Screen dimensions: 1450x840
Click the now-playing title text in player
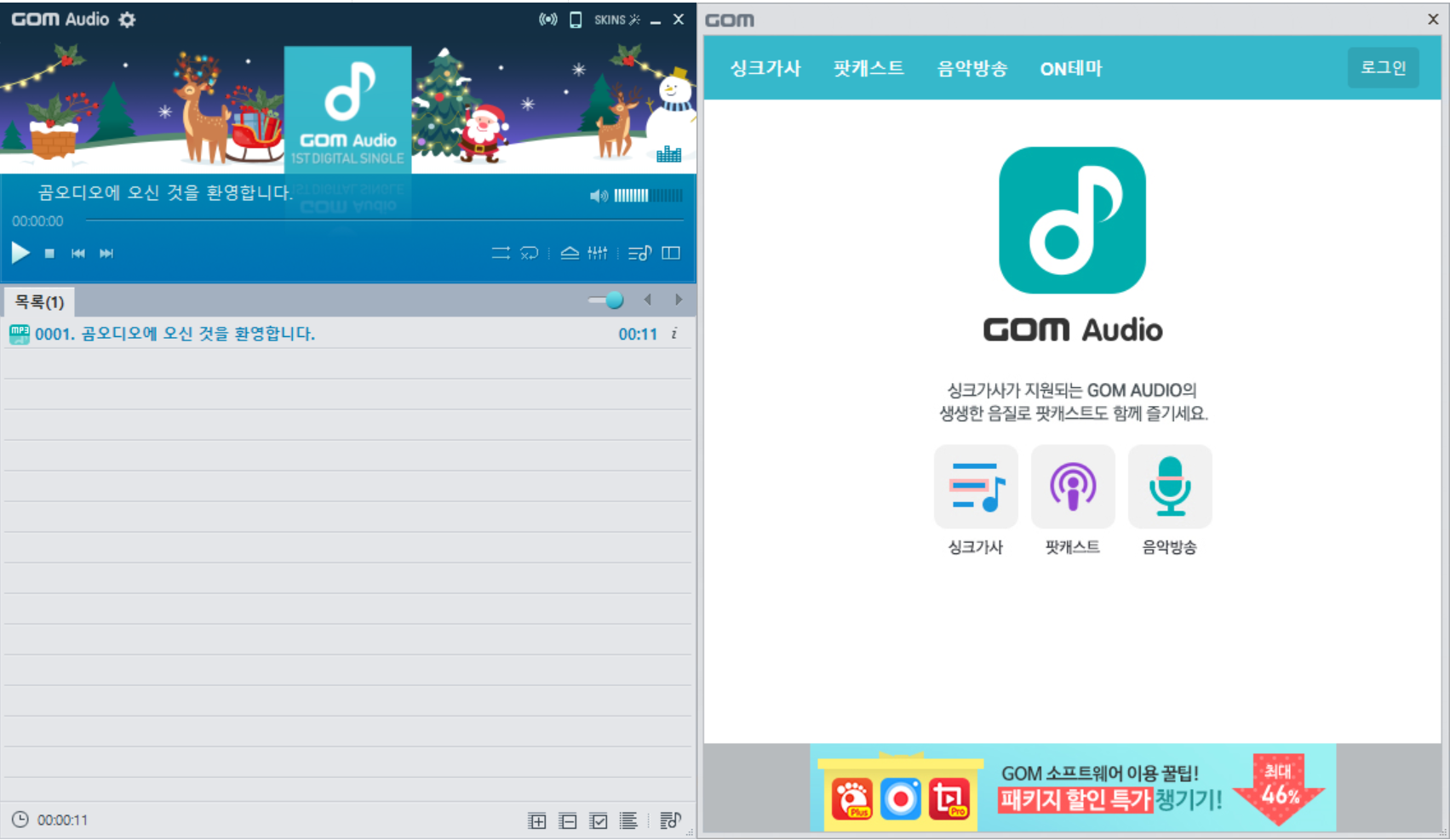[165, 193]
